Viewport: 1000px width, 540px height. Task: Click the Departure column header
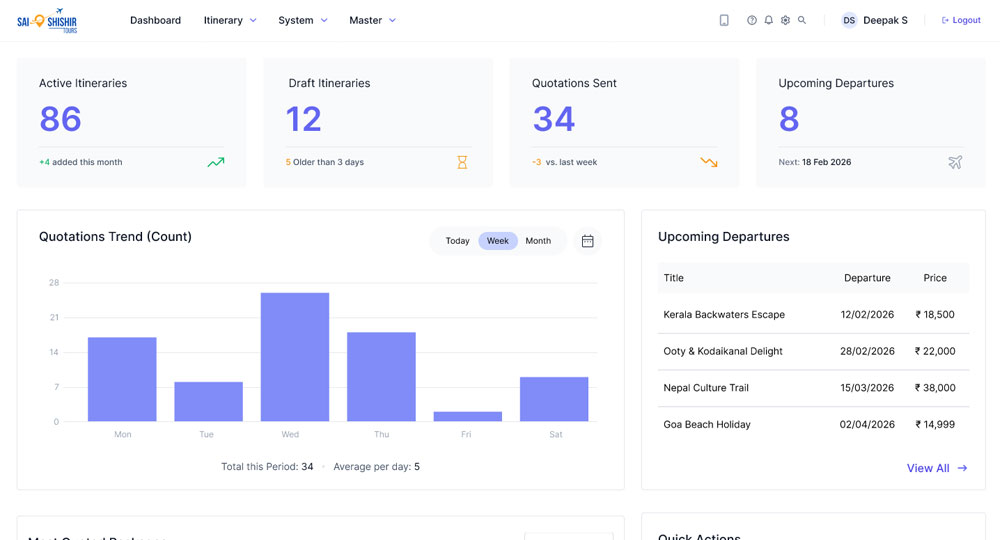click(x=867, y=278)
